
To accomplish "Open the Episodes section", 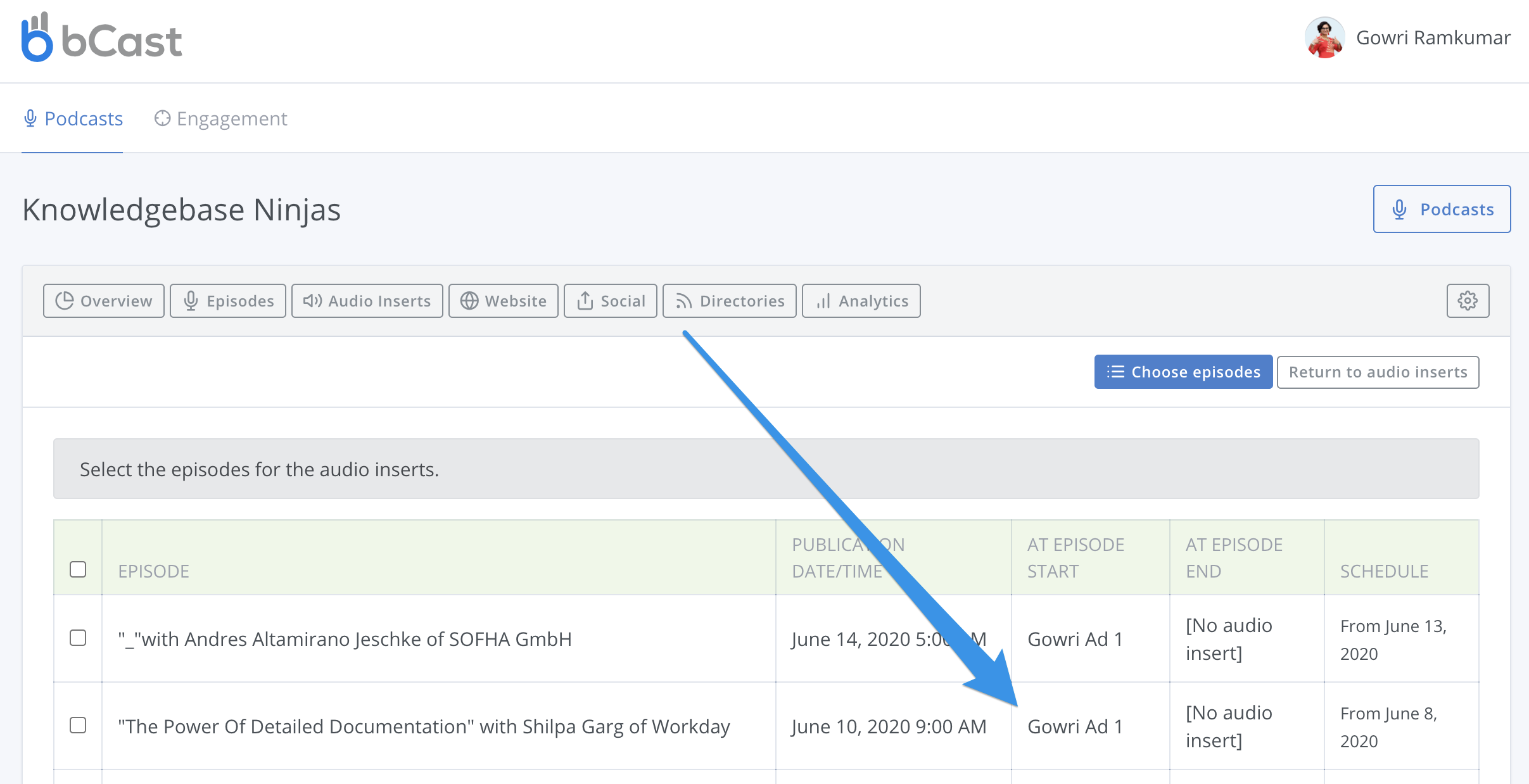I will pyautogui.click(x=228, y=301).
